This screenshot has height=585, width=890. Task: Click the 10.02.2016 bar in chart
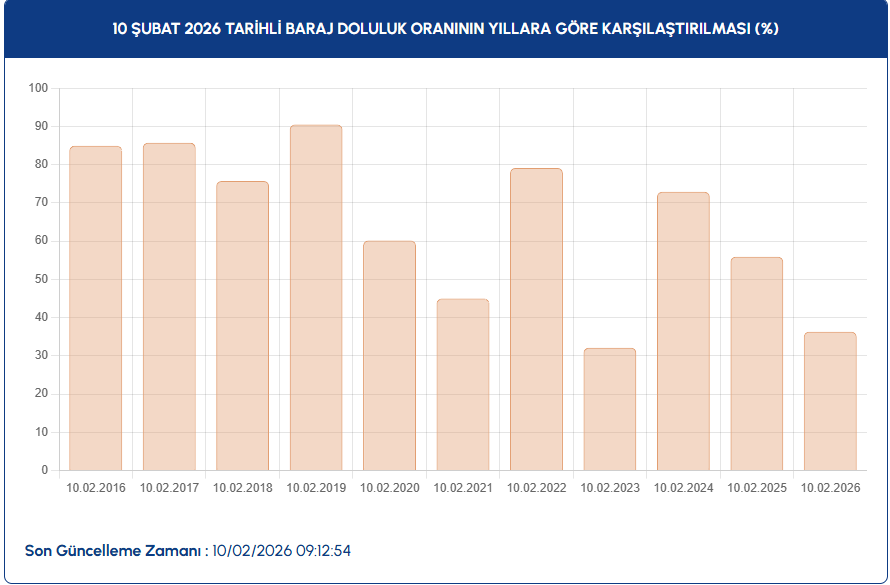pyautogui.click(x=95, y=308)
